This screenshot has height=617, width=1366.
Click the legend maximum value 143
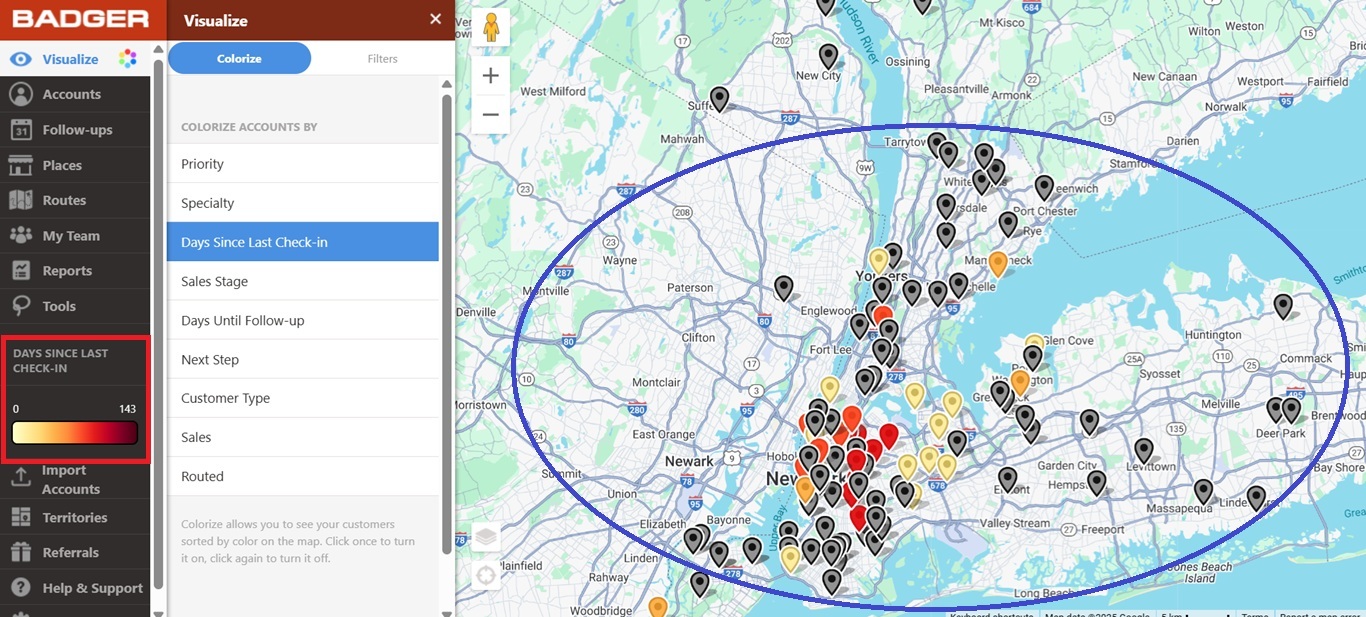click(127, 409)
